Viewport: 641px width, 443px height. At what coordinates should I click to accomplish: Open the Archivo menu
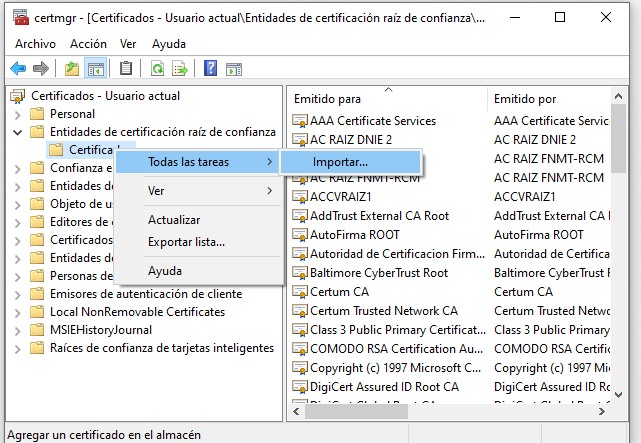pos(36,44)
